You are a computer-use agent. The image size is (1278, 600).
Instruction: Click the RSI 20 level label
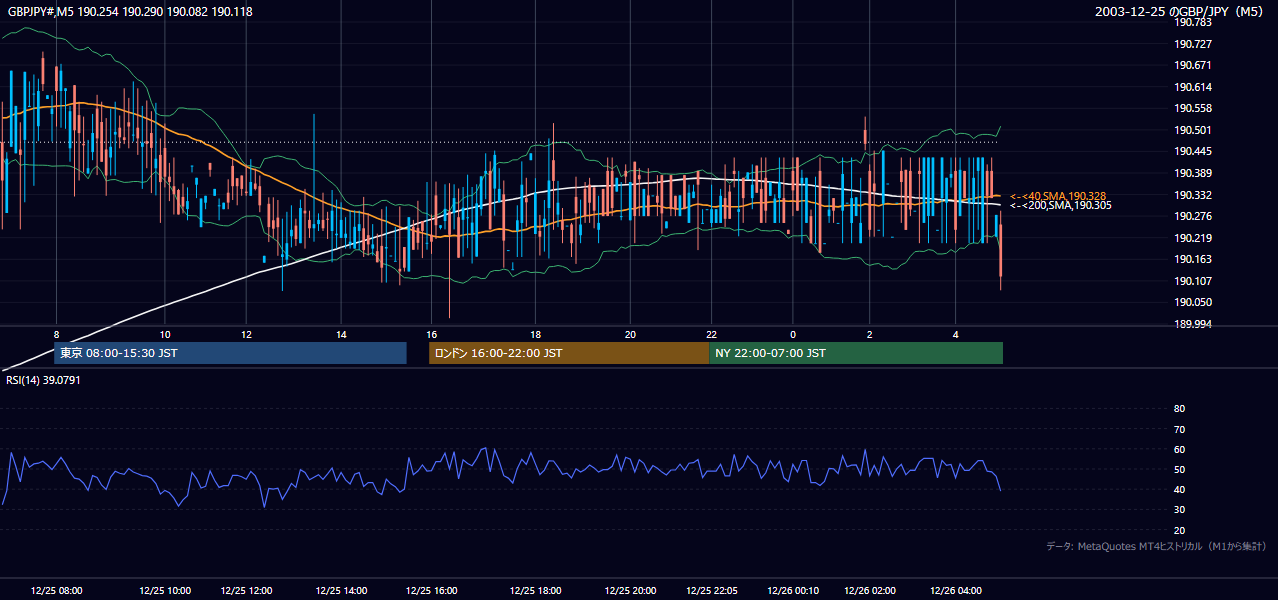[x=1179, y=530]
